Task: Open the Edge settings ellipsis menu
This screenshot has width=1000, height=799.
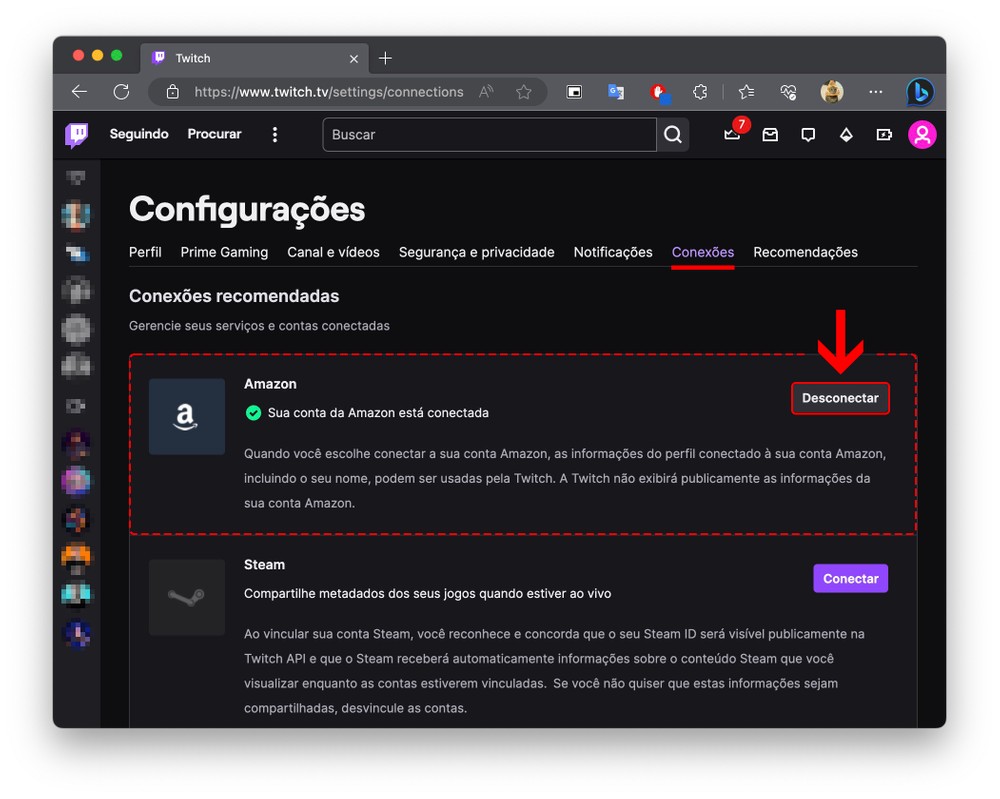Action: pos(876,92)
